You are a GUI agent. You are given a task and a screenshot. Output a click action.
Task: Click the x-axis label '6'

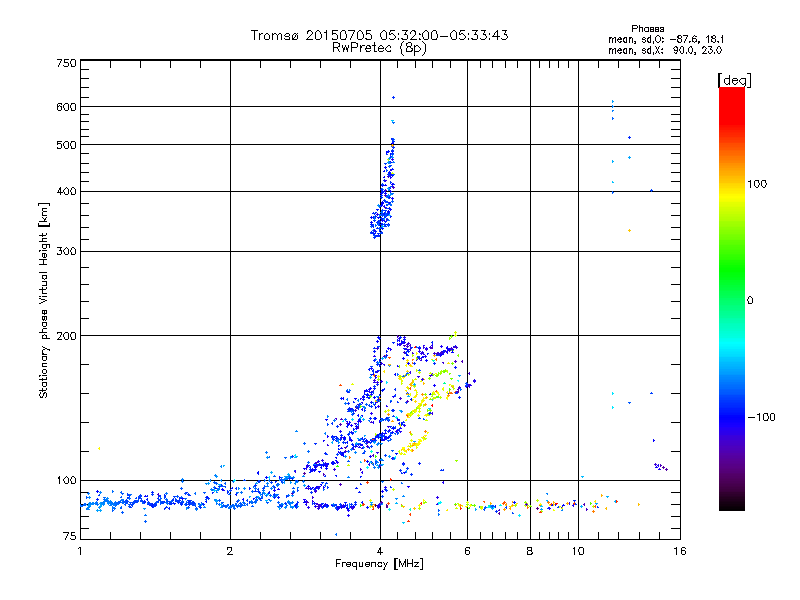[x=467, y=551]
